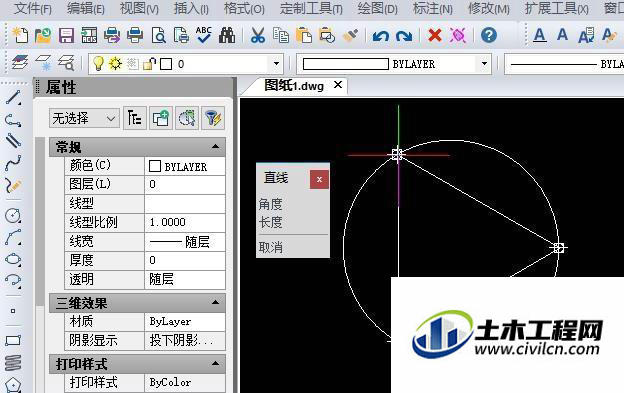Image resolution: width=624 pixels, height=393 pixels.
Task: Select the Spline curve tool
Action: point(13,163)
